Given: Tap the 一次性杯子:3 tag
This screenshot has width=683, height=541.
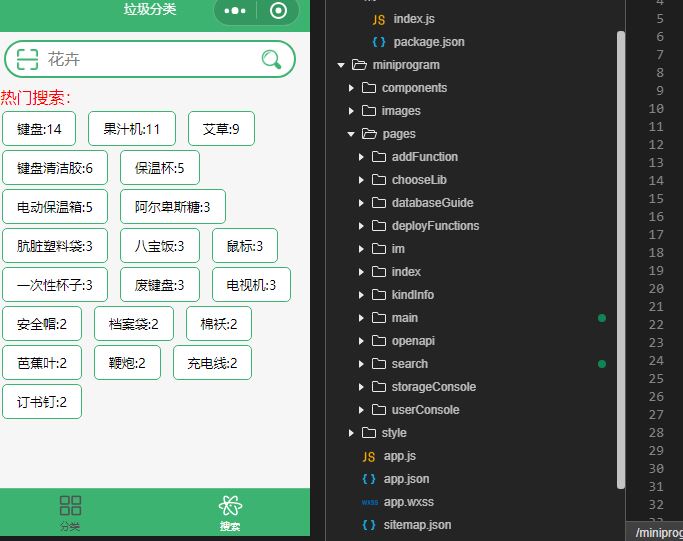Looking at the screenshot, I should [x=55, y=285].
